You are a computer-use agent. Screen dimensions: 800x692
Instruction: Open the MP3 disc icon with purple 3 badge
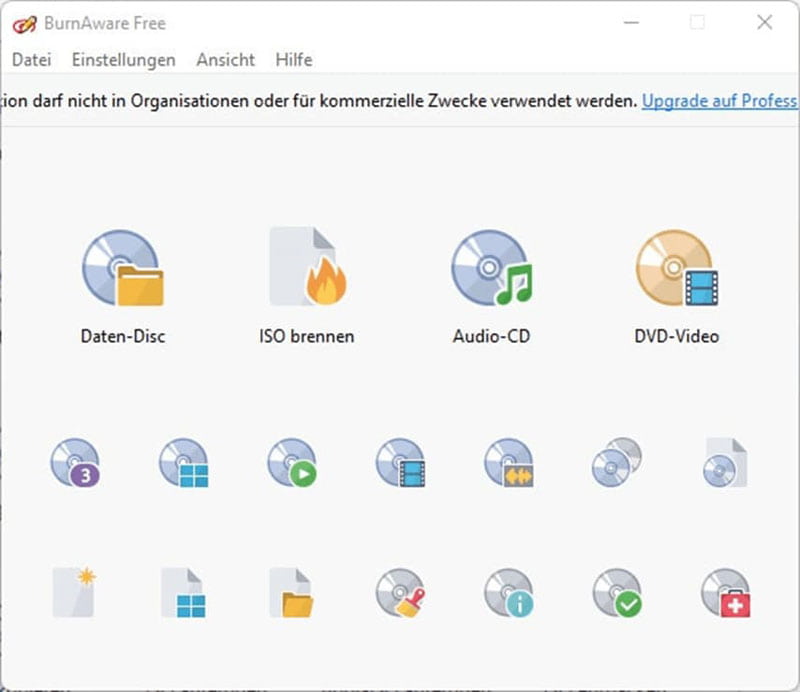pos(75,463)
